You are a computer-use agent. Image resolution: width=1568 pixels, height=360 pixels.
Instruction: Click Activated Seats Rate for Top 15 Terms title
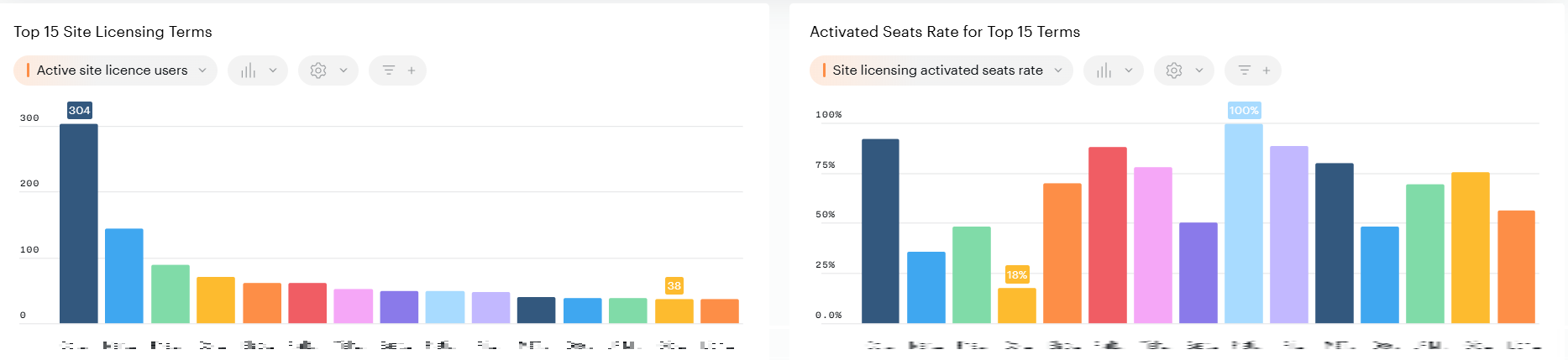pos(944,32)
